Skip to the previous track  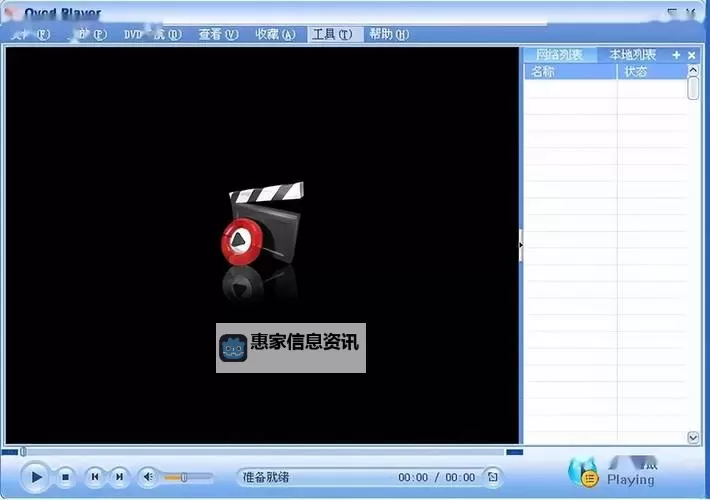point(95,476)
